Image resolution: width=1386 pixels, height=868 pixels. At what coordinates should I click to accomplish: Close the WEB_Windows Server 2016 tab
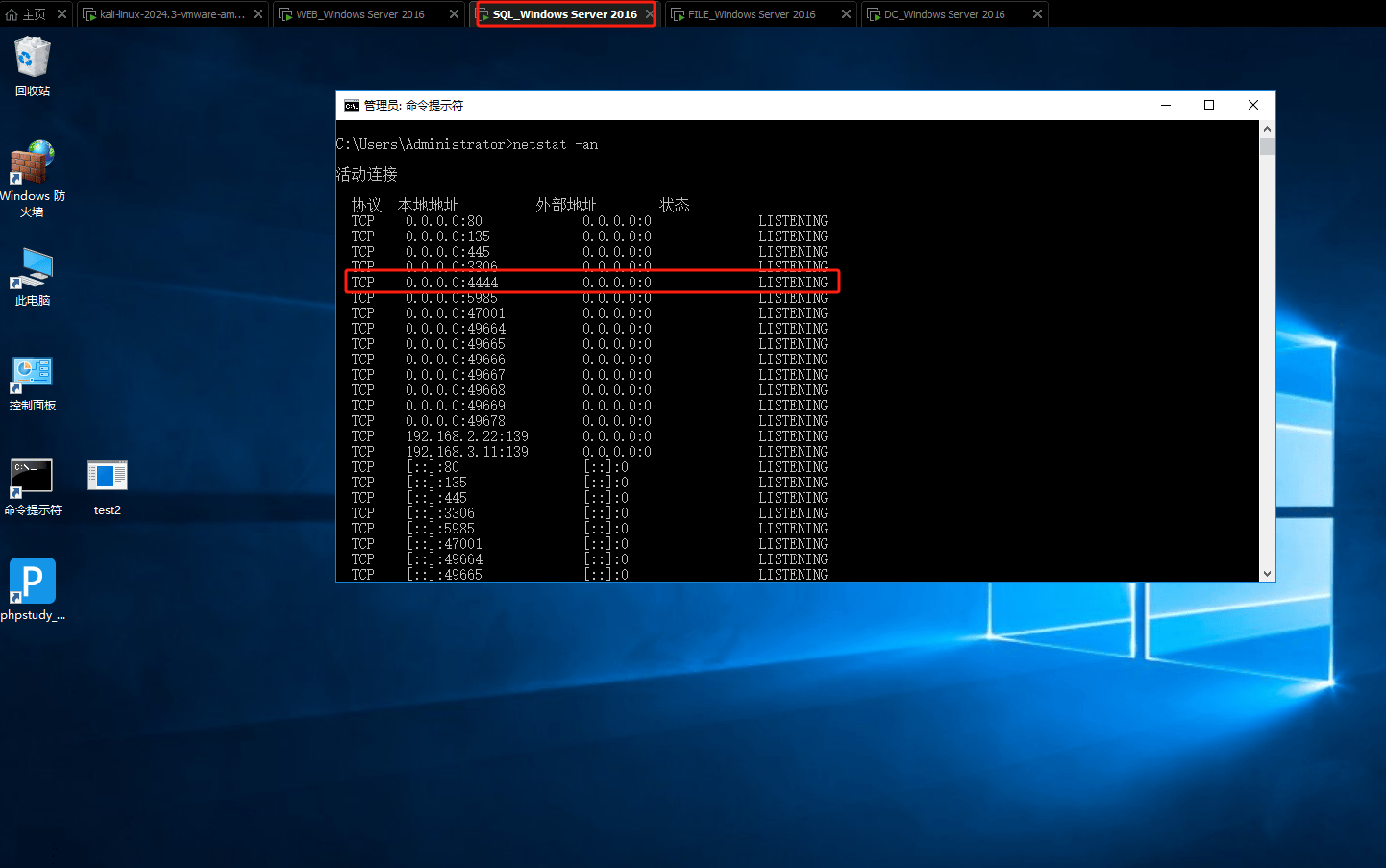tap(454, 14)
